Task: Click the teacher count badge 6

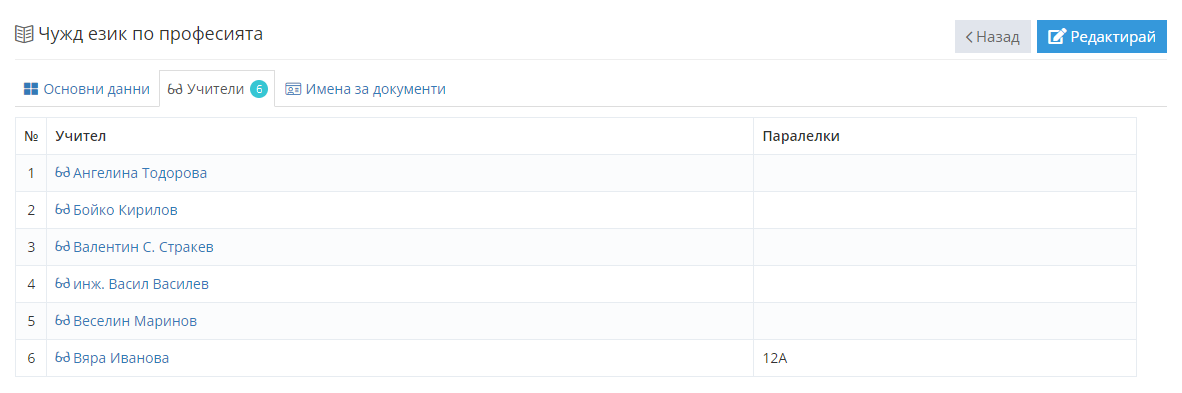Action: [259, 89]
